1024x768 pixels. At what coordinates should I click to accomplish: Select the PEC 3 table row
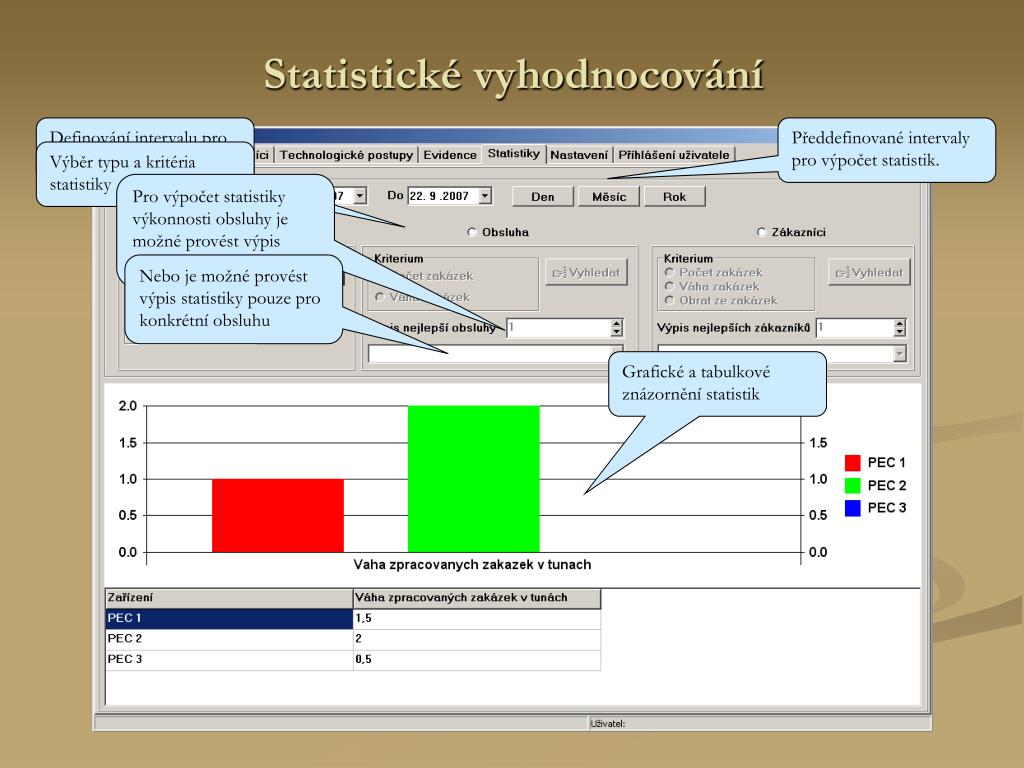tap(353, 660)
